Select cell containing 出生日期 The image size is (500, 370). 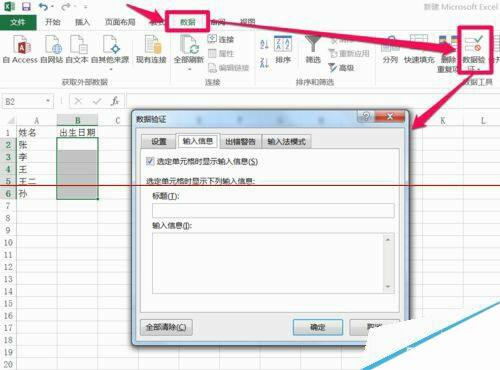[x=77, y=133]
